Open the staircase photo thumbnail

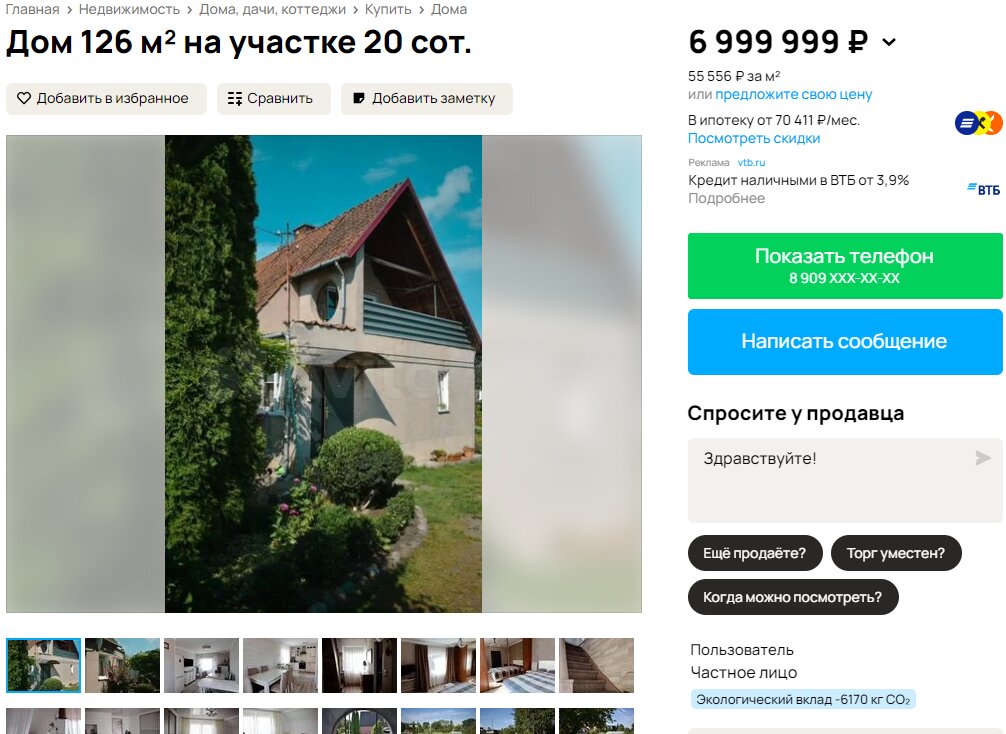[x=596, y=665]
